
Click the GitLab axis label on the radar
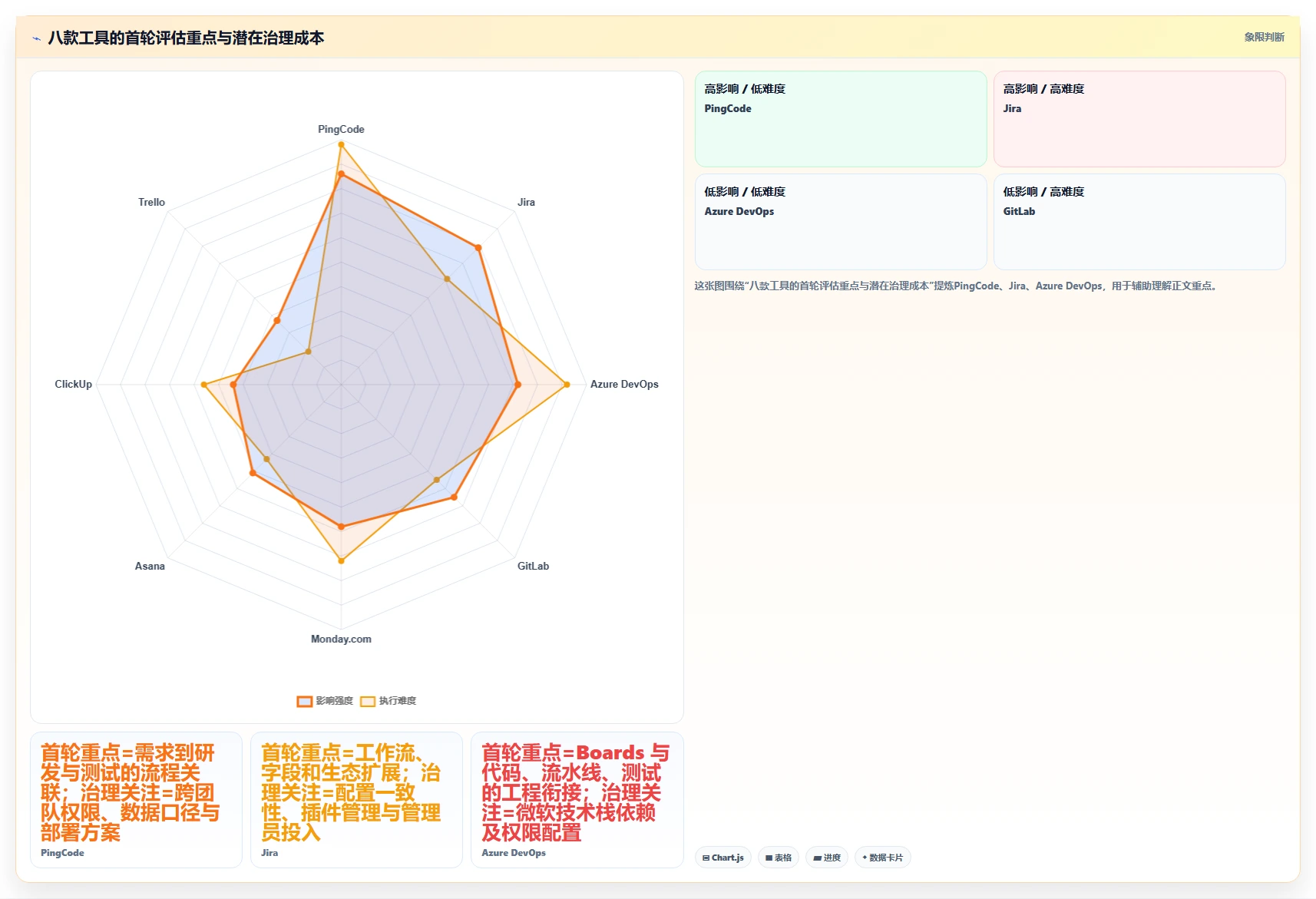tap(533, 566)
